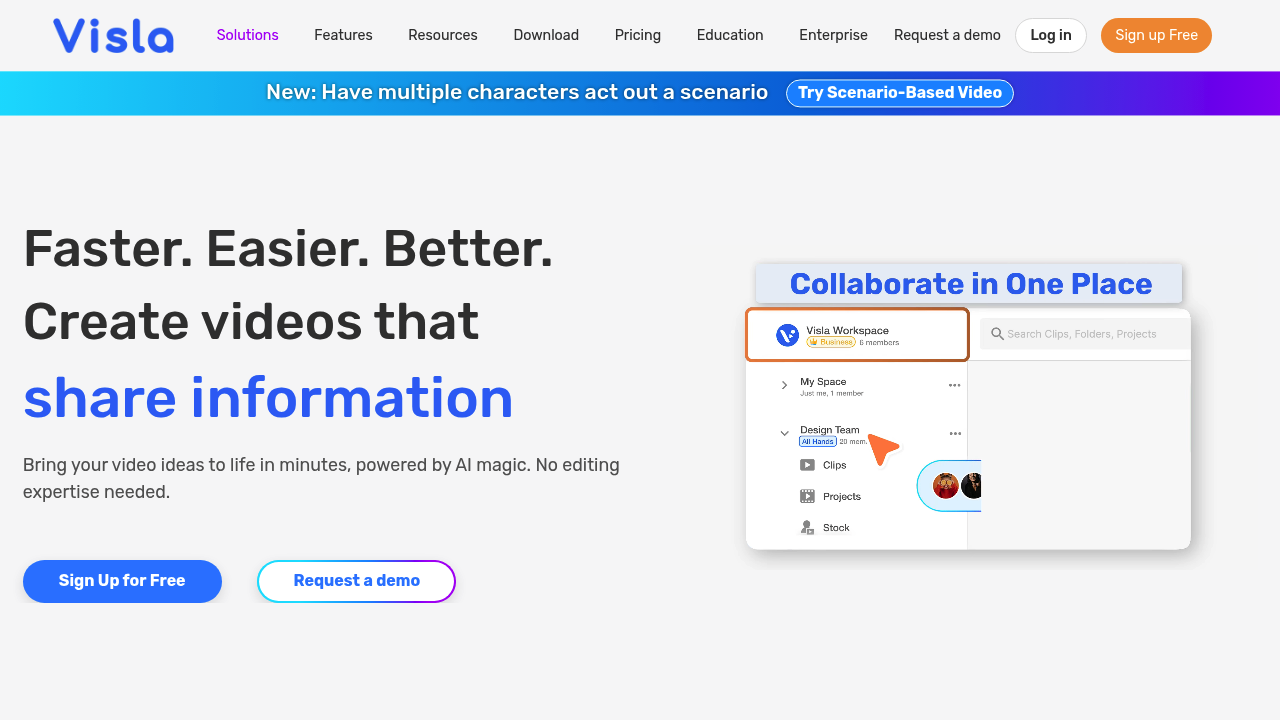Click the member avatars bubble

tap(949, 486)
